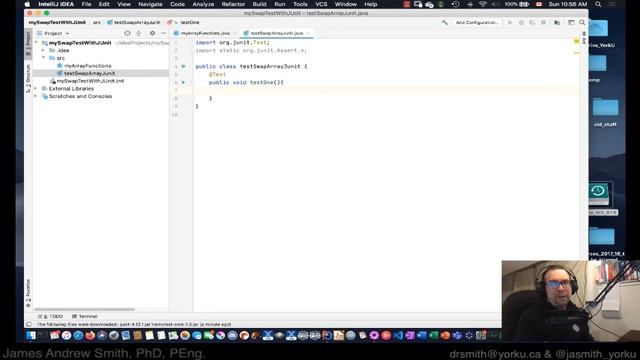Toggle the Project tool window side tab
This screenshot has height=360, width=640.
(x=28, y=43)
